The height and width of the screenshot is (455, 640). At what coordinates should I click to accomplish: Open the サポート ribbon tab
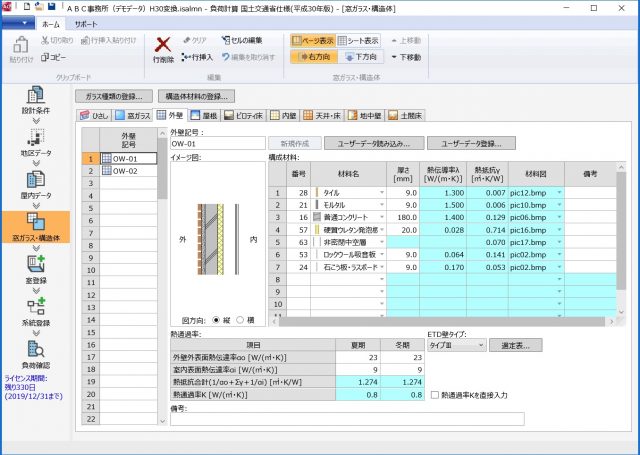pos(87,22)
